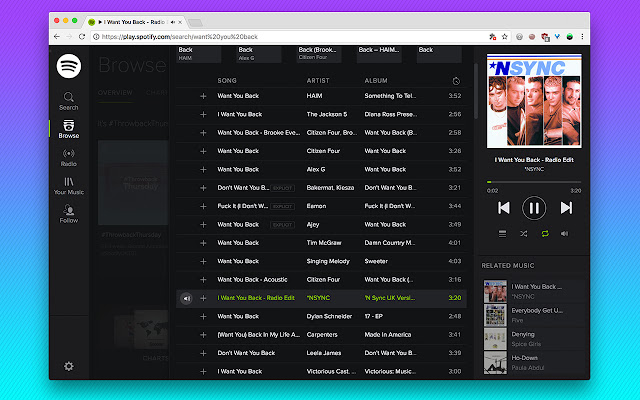Add Eamon song to library
640x400 pixels.
point(203,206)
